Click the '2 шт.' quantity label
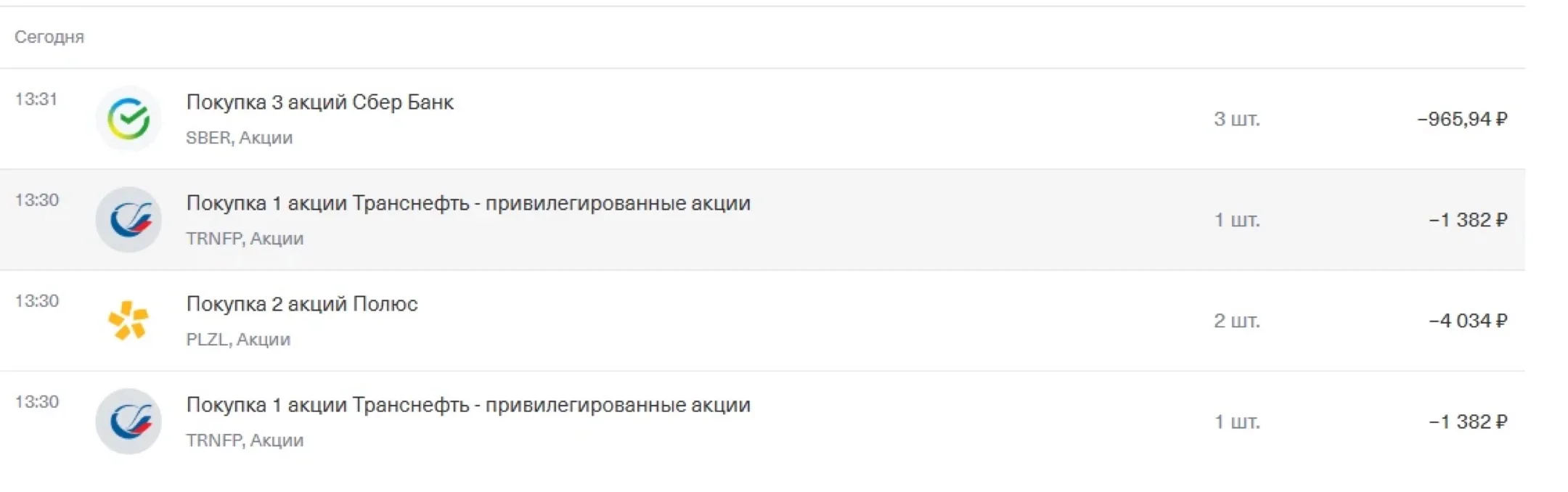1568x492 pixels. tap(1237, 321)
